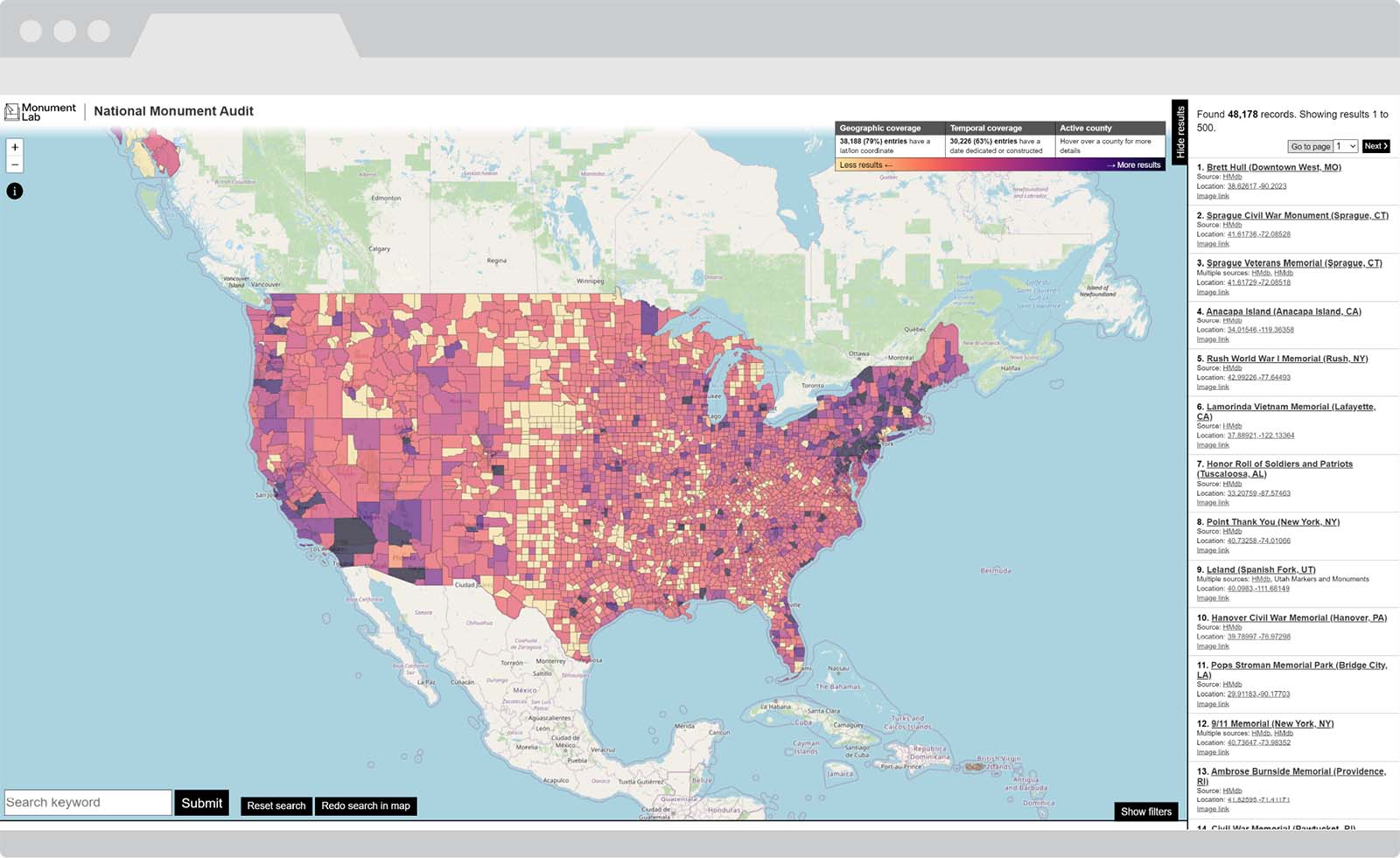Click Brett Hull location 38.62617,-90.2023
1400x858 pixels.
[1256, 186]
